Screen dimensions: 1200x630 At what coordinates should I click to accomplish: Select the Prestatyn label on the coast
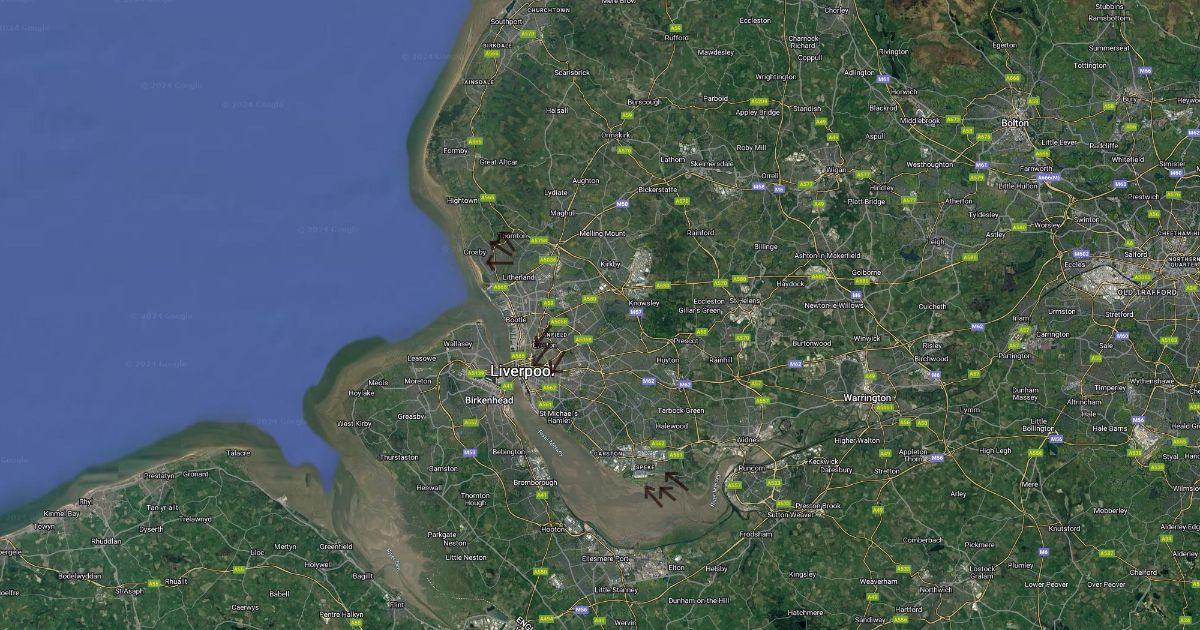tap(157, 476)
